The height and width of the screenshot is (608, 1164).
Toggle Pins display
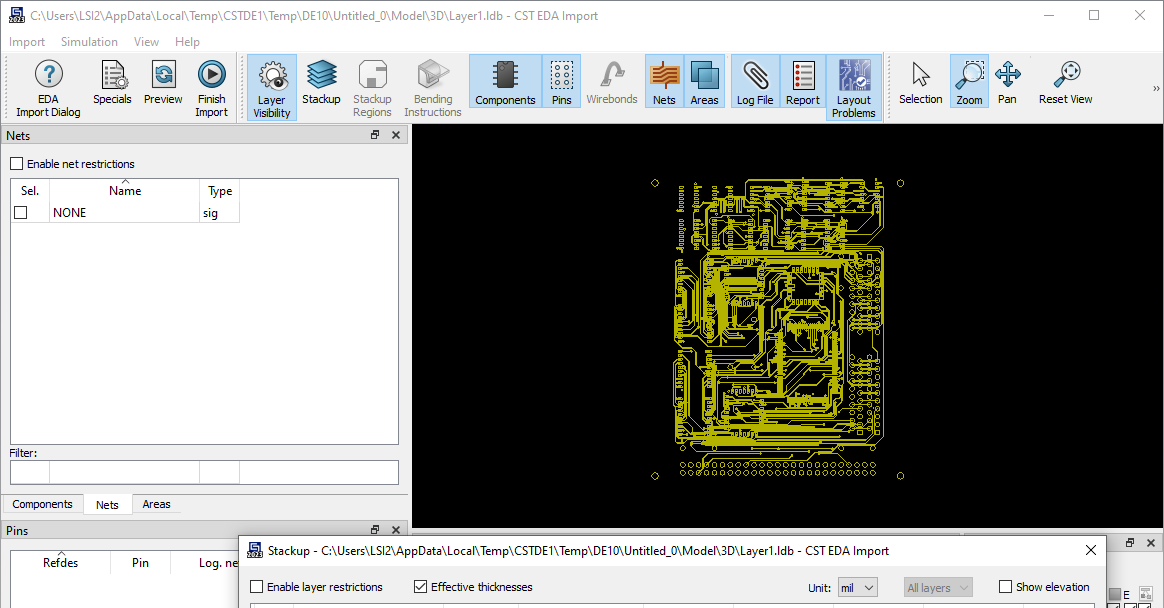[561, 80]
